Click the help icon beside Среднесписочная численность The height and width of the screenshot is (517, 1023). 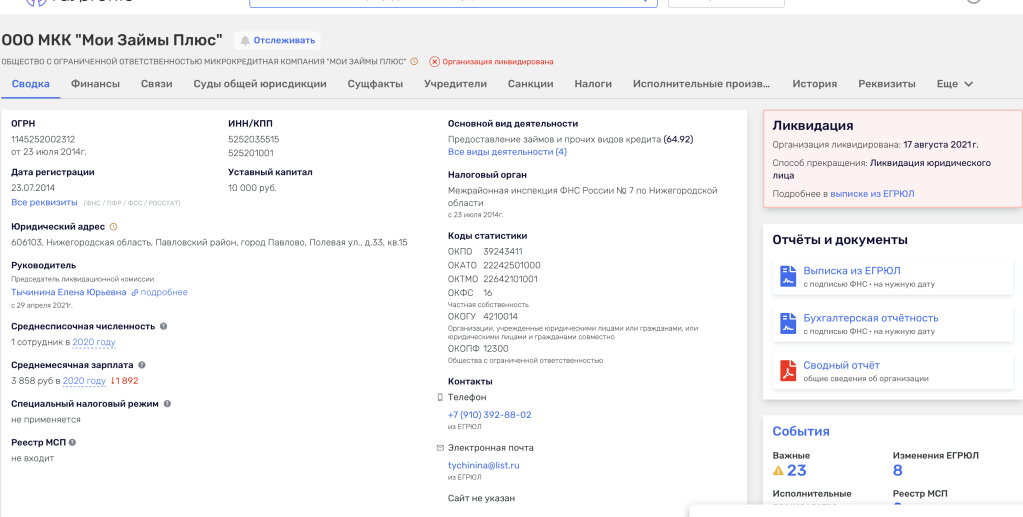point(163,326)
